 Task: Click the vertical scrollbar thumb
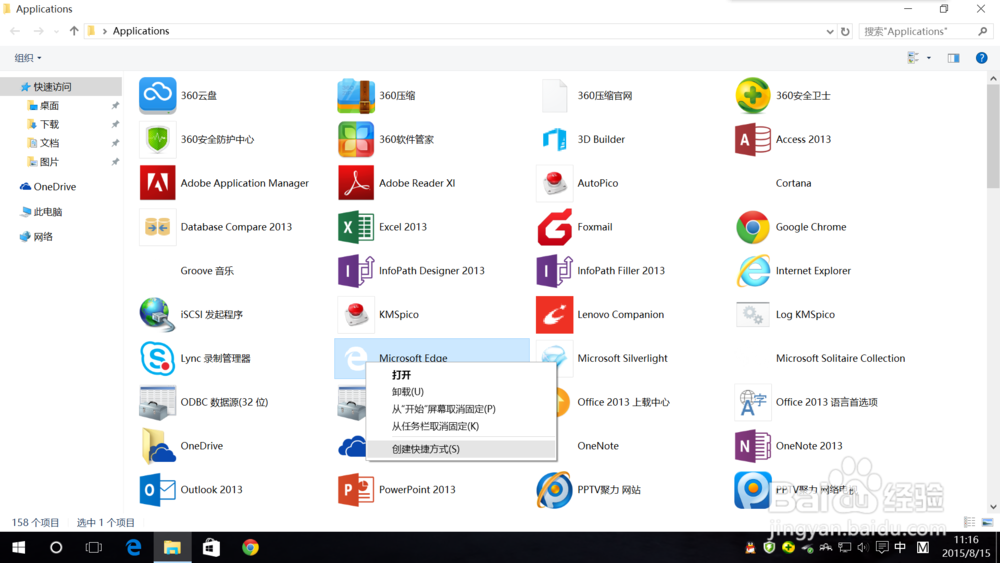point(993,137)
